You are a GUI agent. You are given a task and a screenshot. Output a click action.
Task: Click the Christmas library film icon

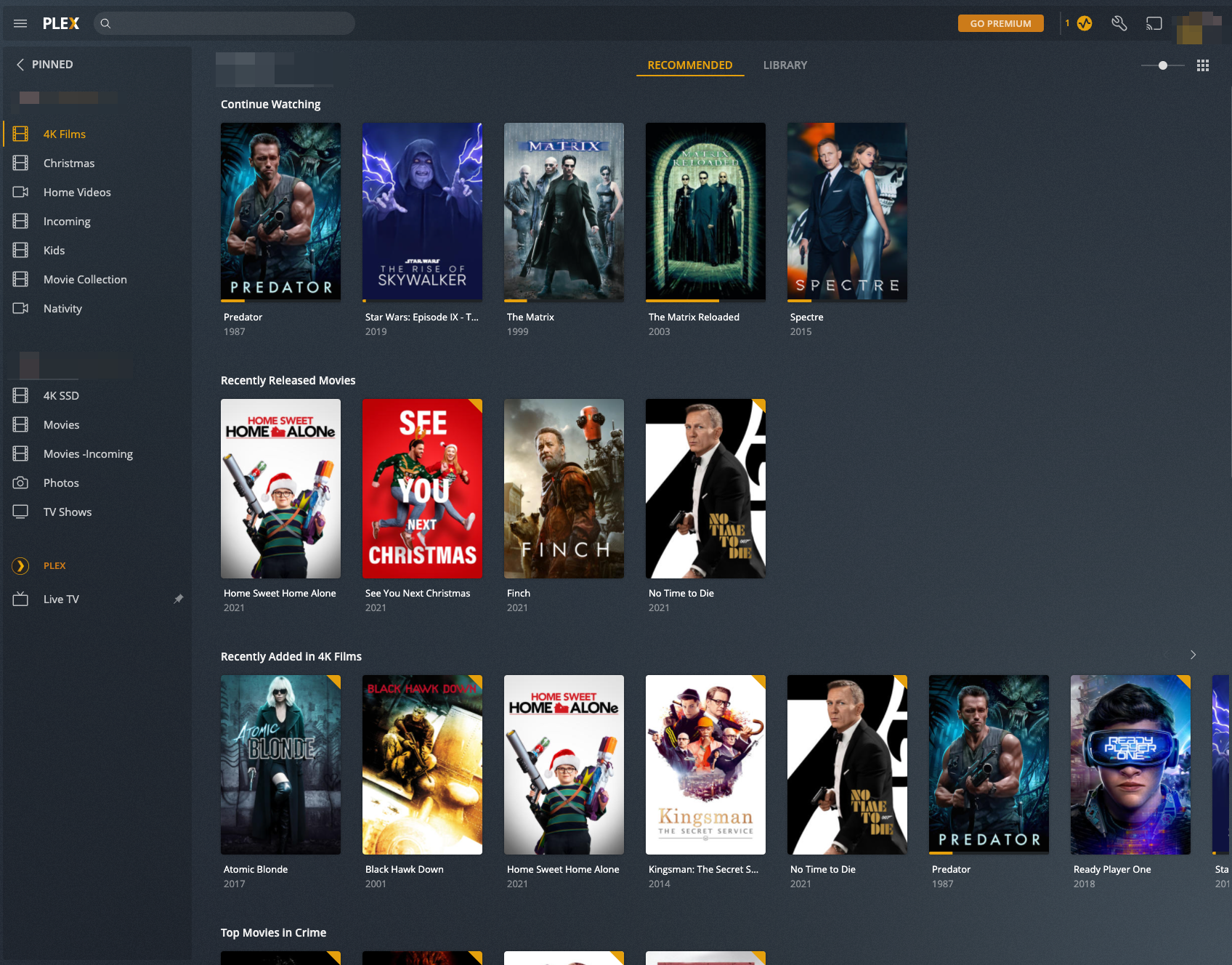pyautogui.click(x=20, y=163)
